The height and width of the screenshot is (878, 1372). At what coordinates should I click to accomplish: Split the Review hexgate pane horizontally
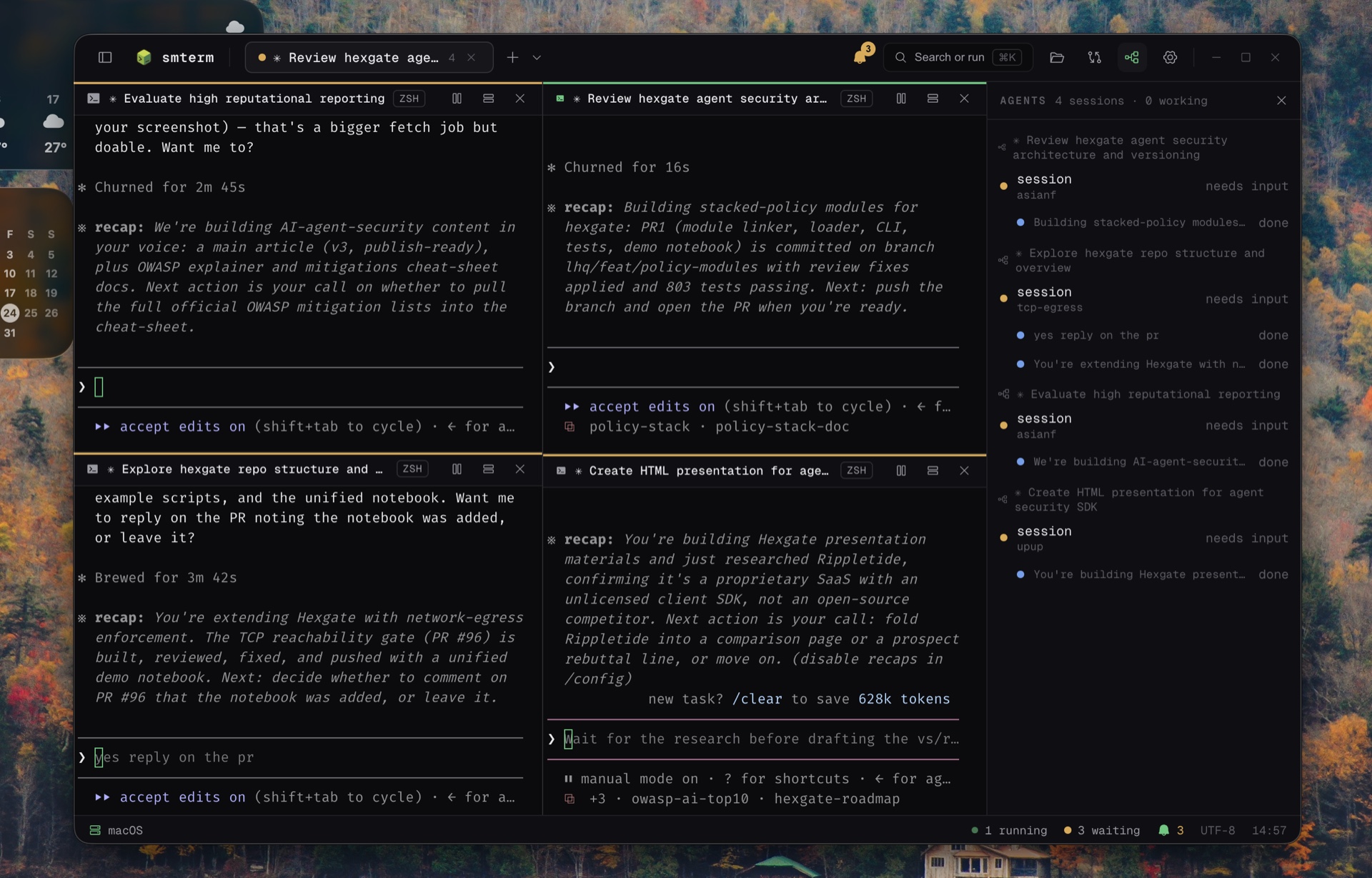pyautogui.click(x=933, y=99)
